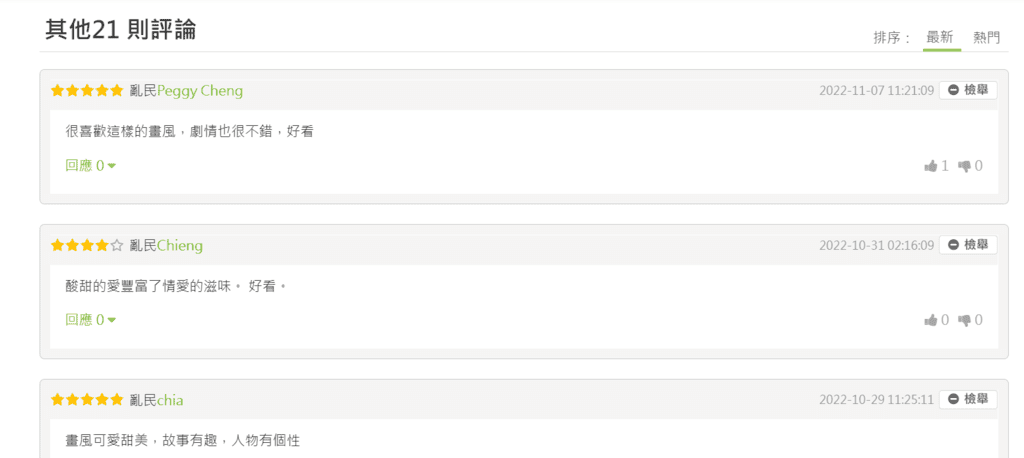Open Chieng's user profile link
This screenshot has width=1024, height=458.
(x=180, y=246)
